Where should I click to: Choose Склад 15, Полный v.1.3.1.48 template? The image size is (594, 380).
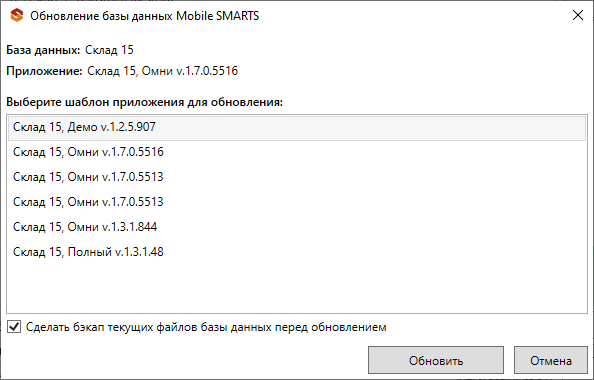tap(297, 252)
